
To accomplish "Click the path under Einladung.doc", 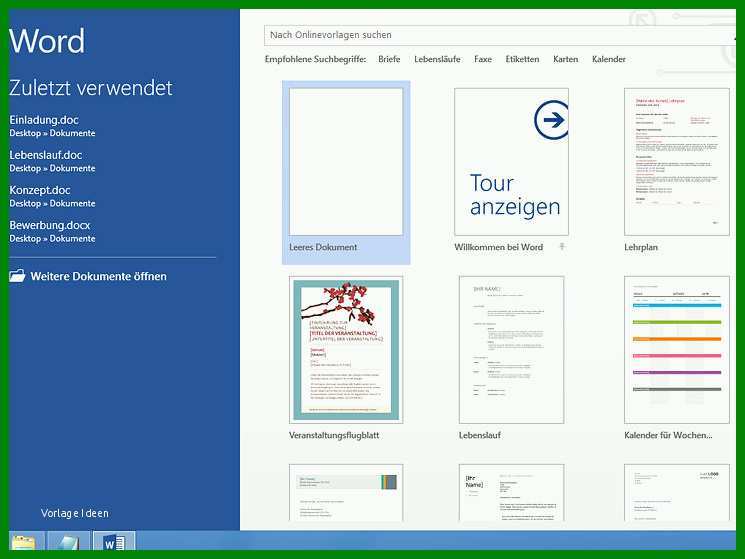I will [x=52, y=133].
